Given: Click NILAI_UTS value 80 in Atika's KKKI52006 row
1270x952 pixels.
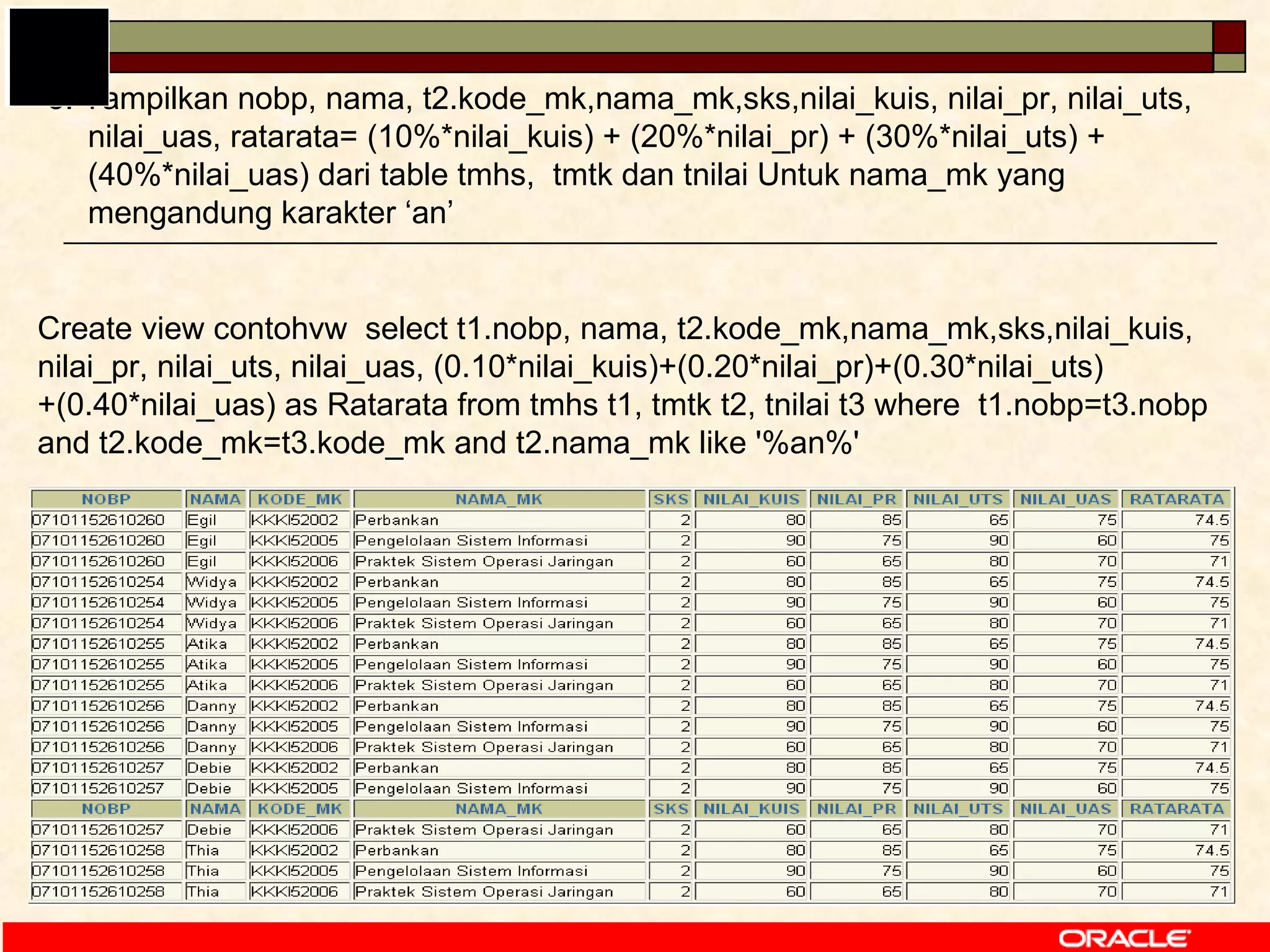Looking at the screenshot, I should point(998,685).
